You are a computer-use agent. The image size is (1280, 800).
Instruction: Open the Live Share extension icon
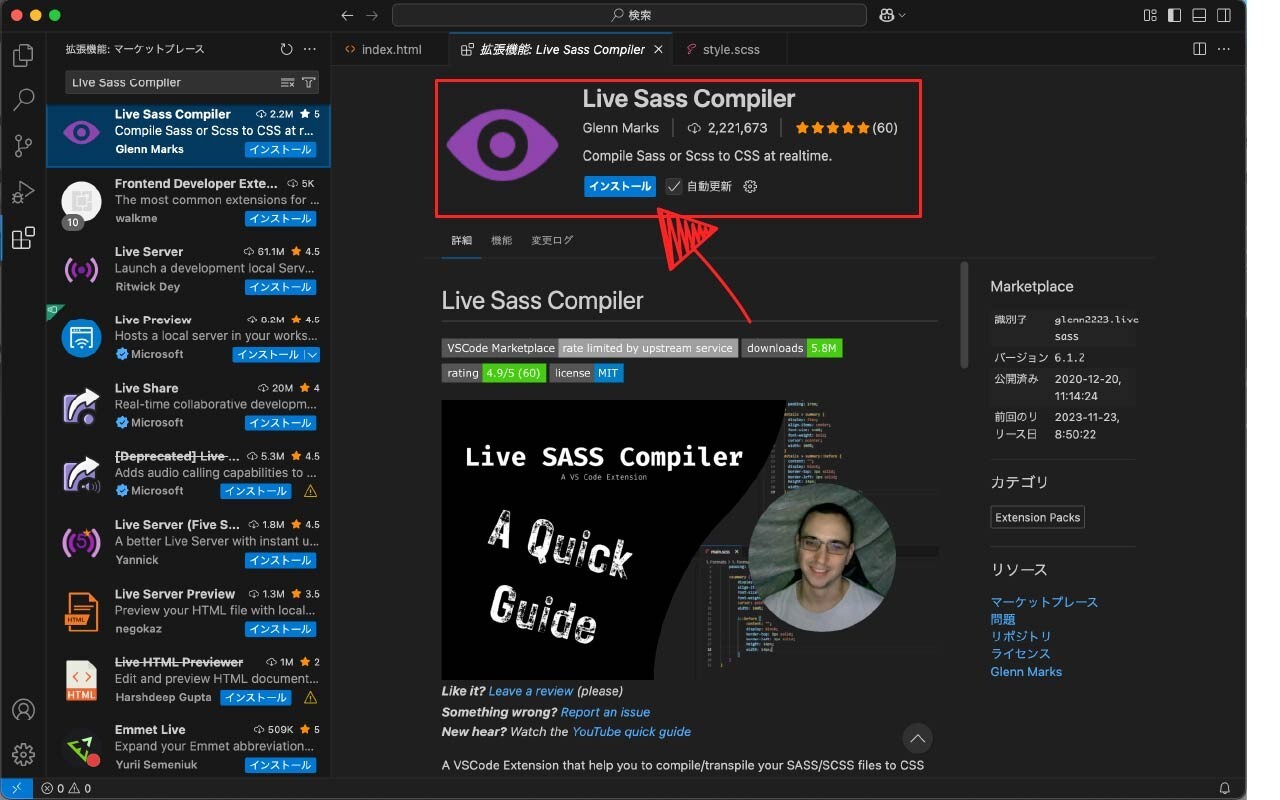[81, 405]
